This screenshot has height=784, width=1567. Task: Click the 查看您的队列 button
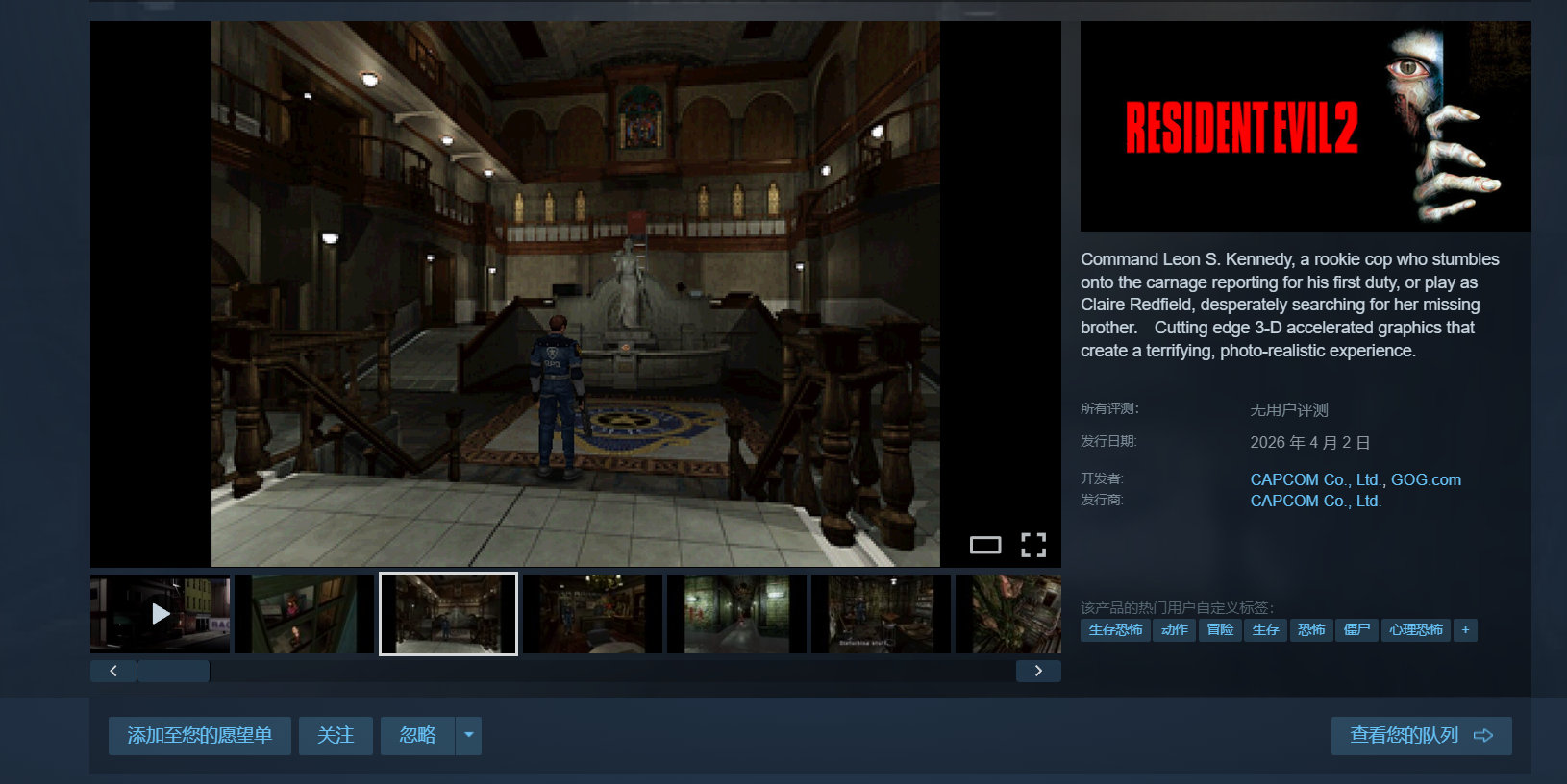point(1421,736)
